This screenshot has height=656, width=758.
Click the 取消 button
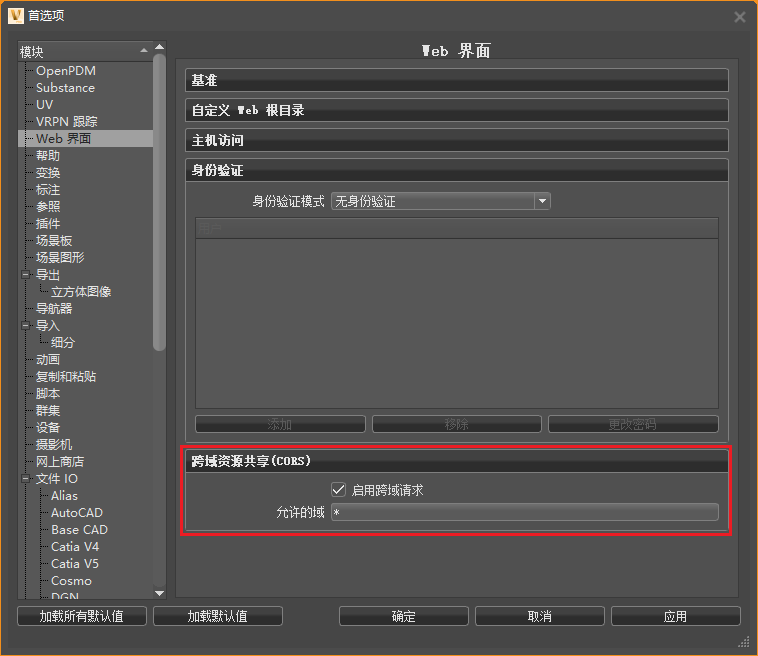tap(539, 616)
